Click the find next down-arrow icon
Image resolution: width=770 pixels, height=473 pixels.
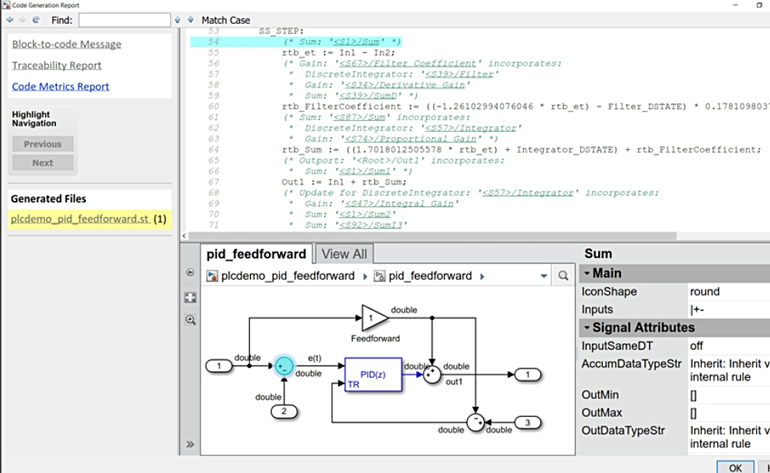pyautogui.click(x=189, y=20)
